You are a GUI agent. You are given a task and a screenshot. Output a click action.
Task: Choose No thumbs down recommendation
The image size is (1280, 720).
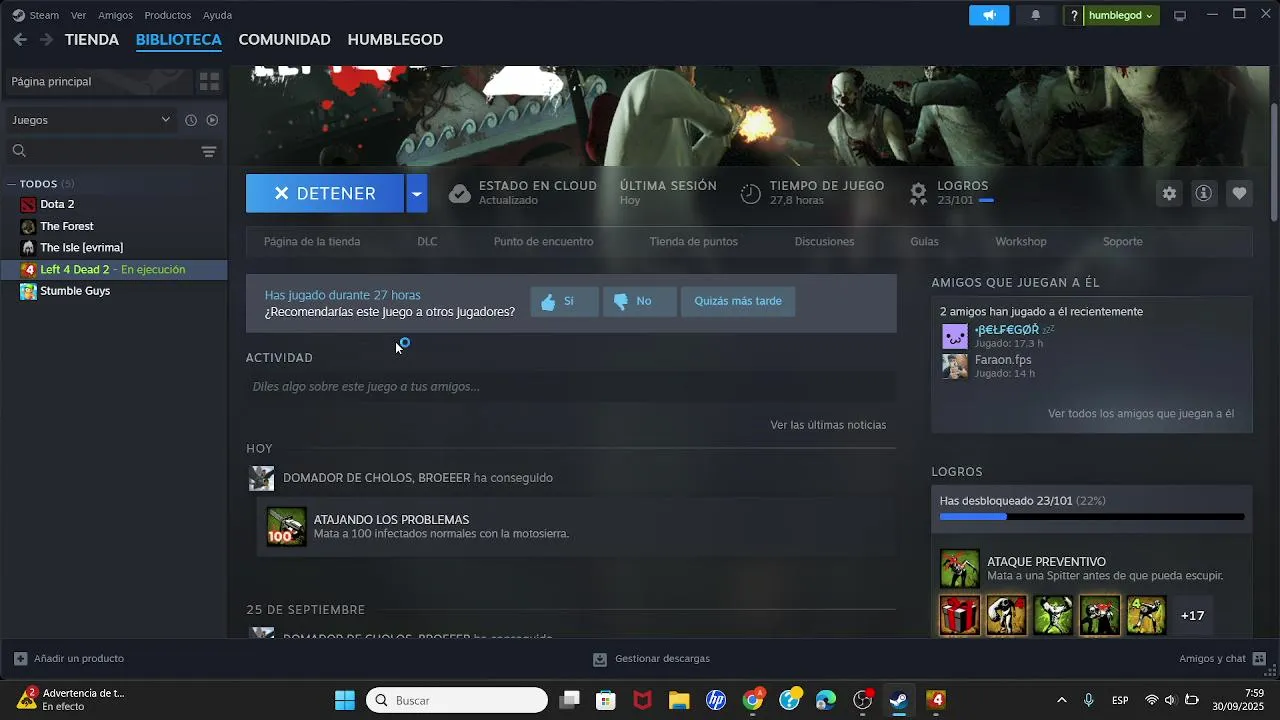pos(639,301)
